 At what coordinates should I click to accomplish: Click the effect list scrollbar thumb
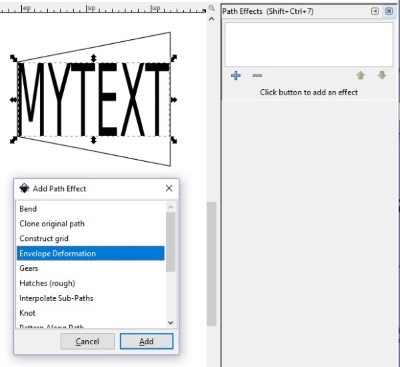(x=171, y=242)
